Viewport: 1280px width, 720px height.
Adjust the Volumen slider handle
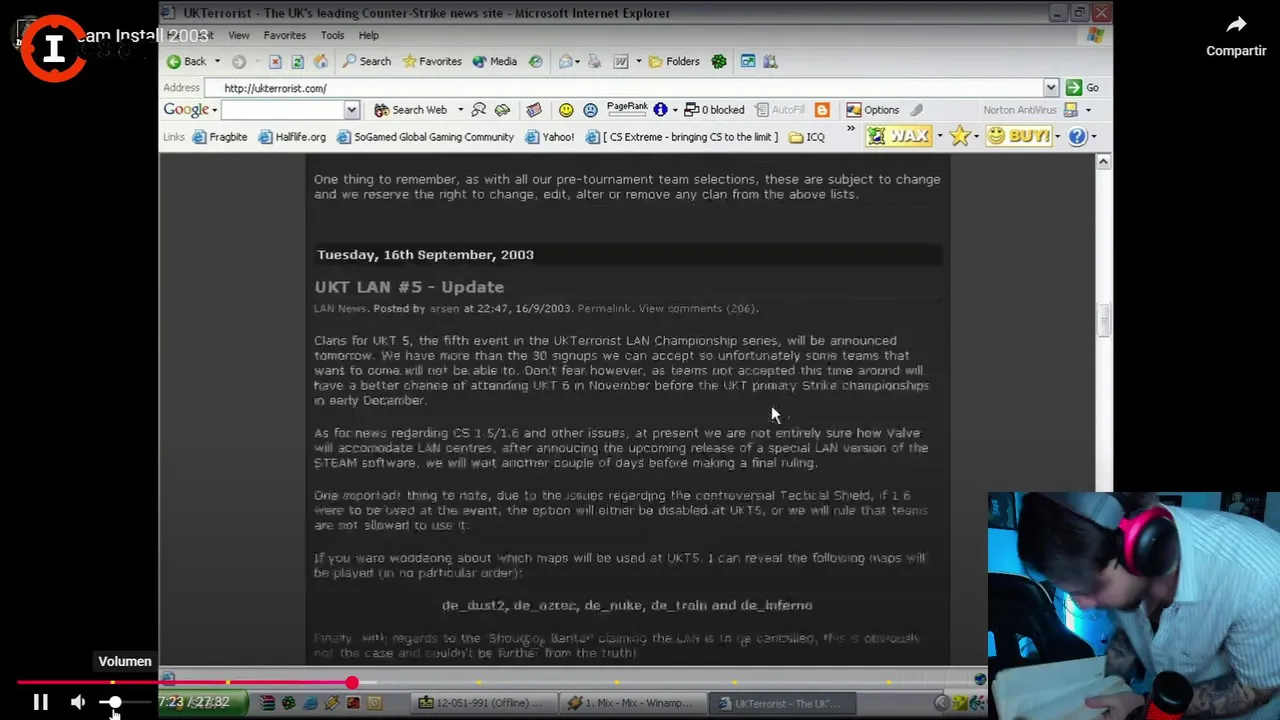(x=115, y=703)
